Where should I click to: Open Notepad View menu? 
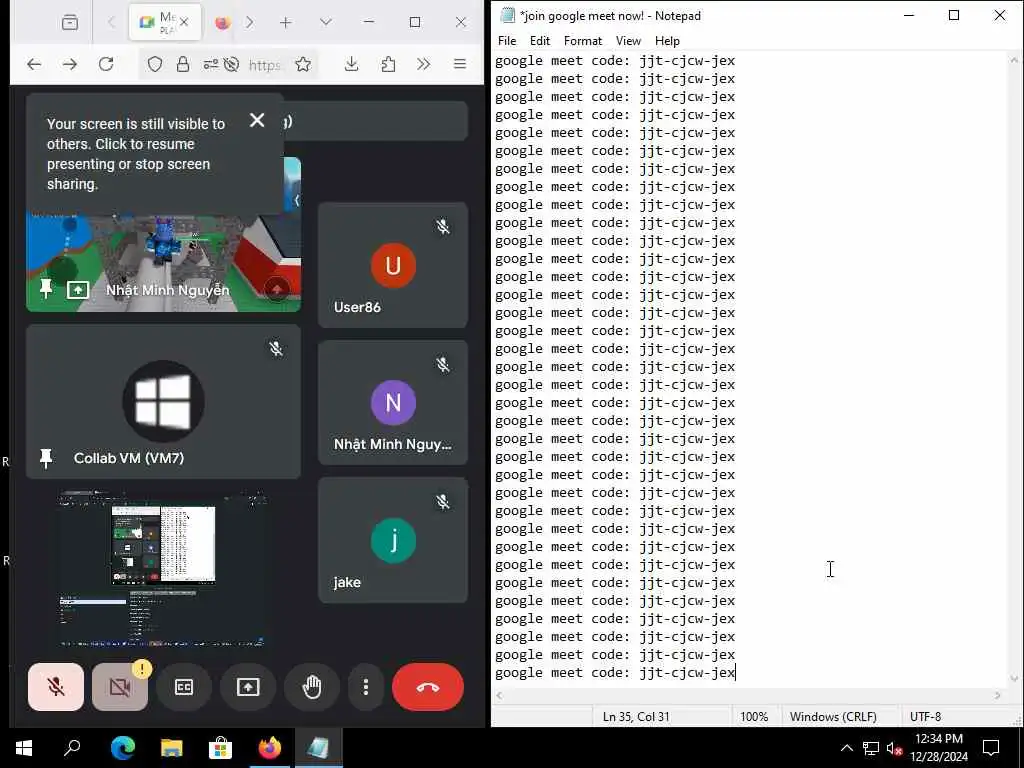[628, 40]
